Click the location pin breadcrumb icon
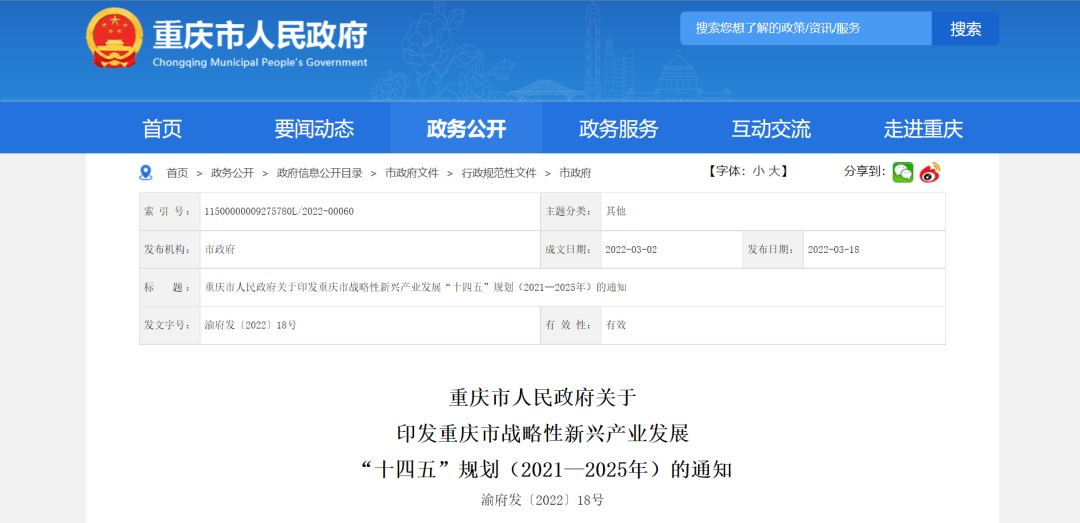Viewport: 1080px width, 523px height. [145, 172]
